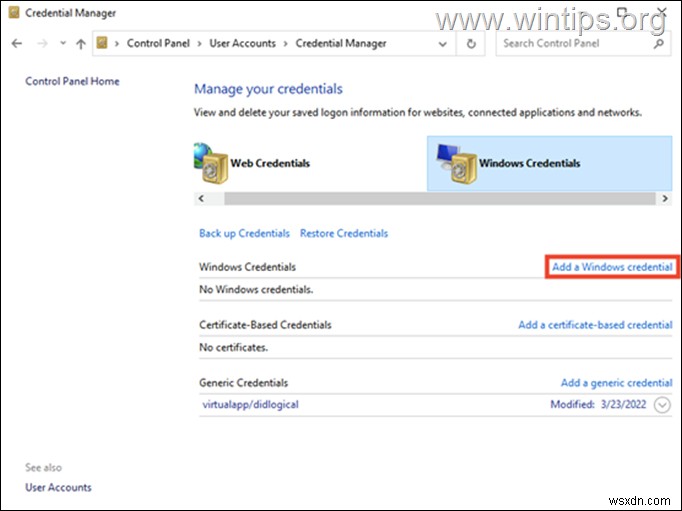This screenshot has width=682, height=511.
Task: Click the Windows Credentials vault icon
Action: coord(457,164)
